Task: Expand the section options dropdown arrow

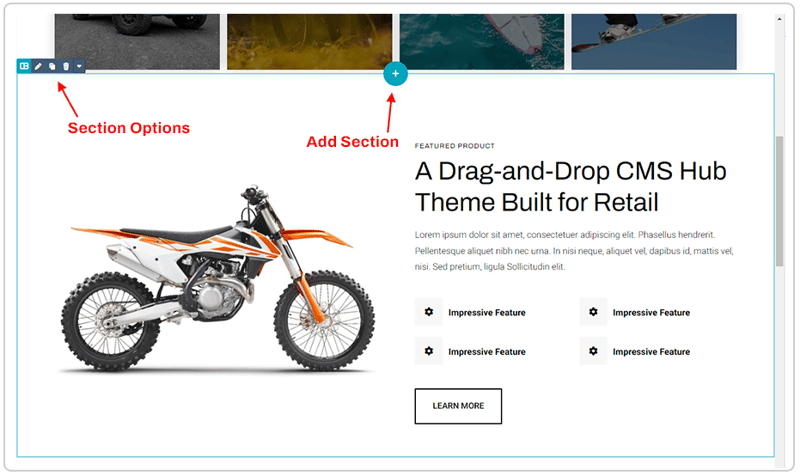Action: [79, 66]
